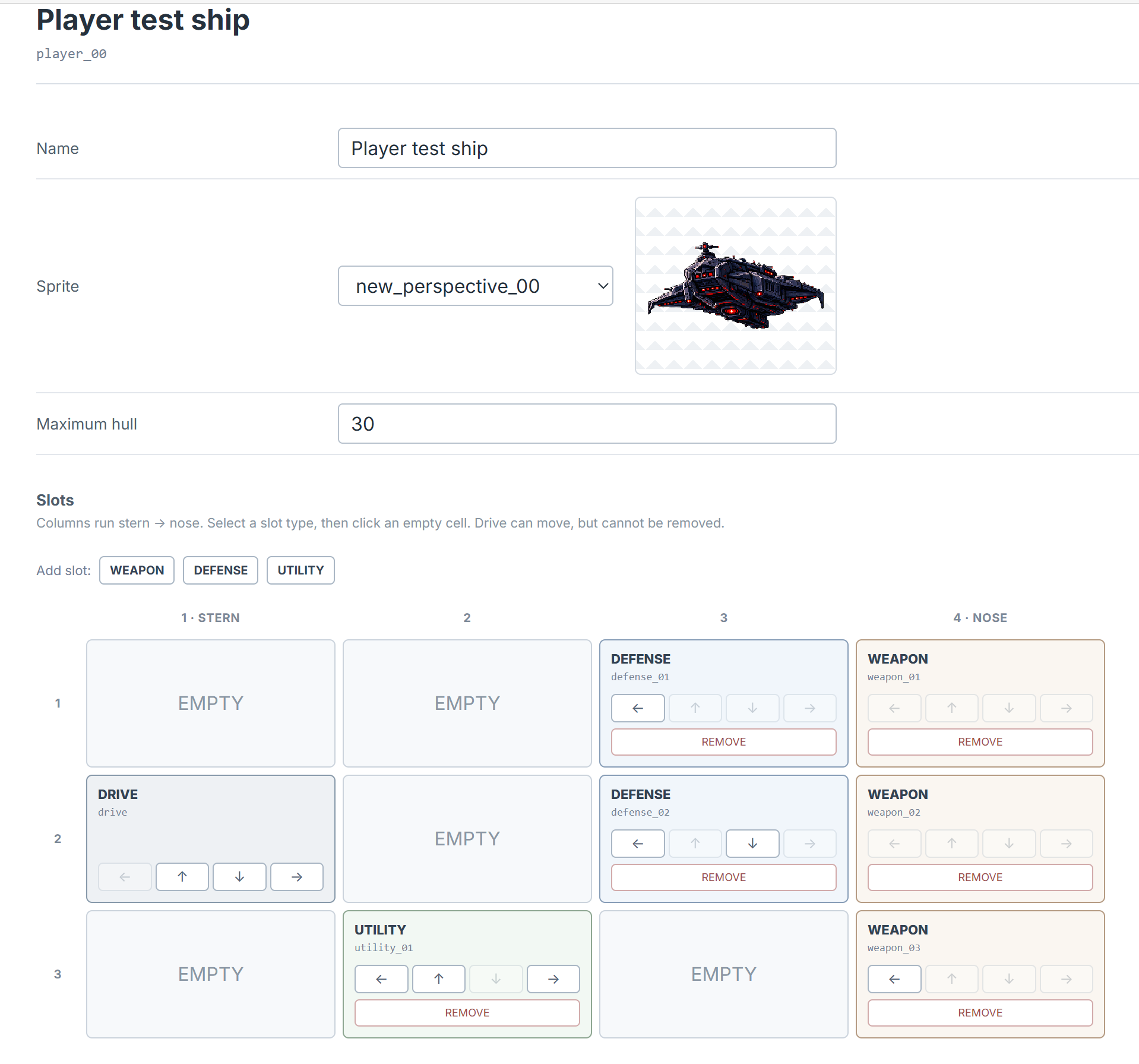
Task: Open the Sprite dropdown new_perspective_00
Action: 475,286
